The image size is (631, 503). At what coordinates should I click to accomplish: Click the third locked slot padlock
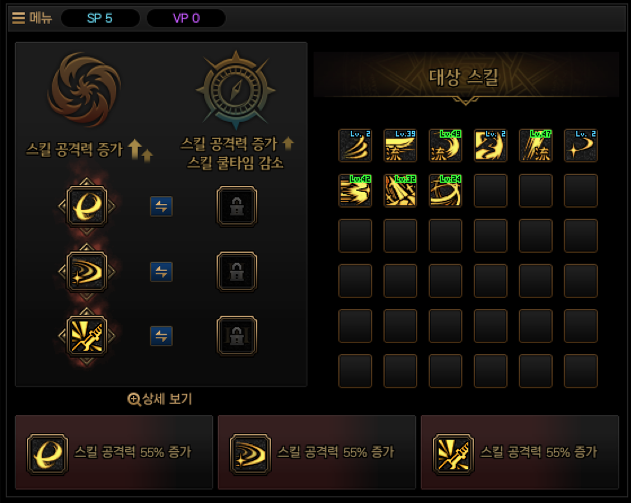tap(237, 336)
